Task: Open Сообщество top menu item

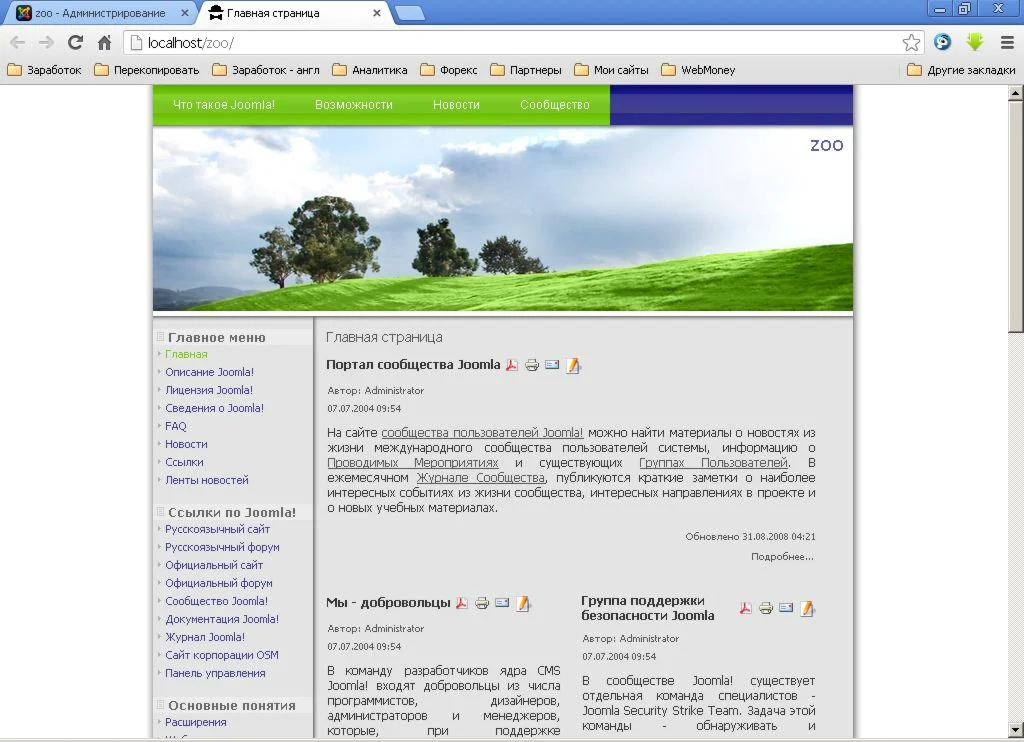Action: (x=555, y=105)
